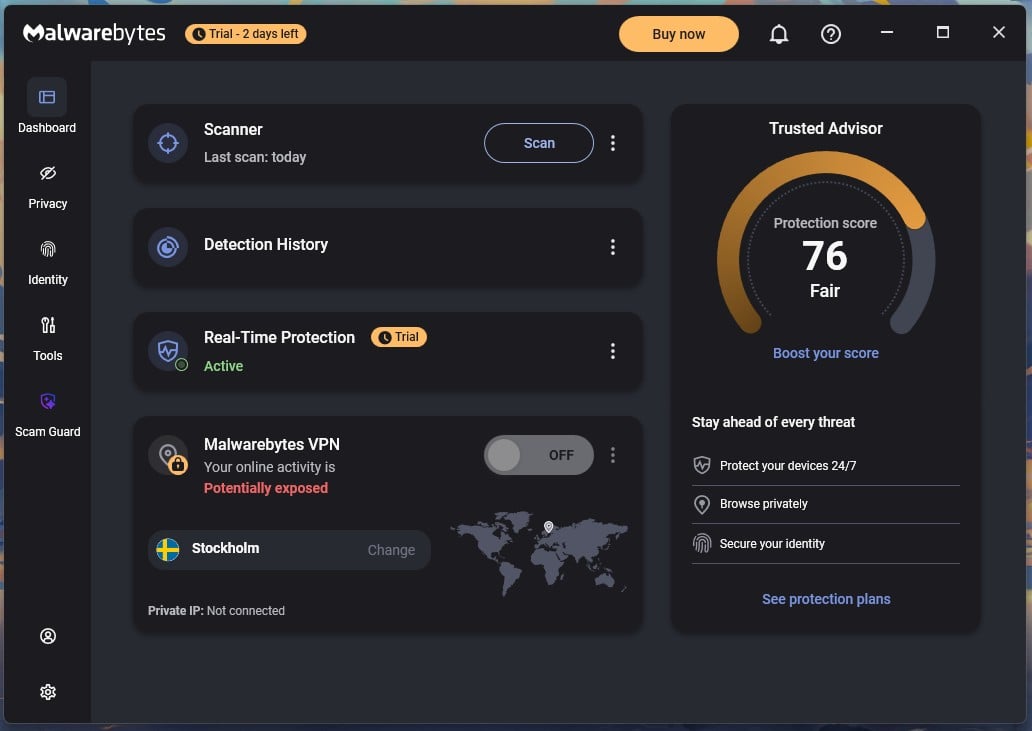Open the notifications bell icon
The width and height of the screenshot is (1032, 731).
(x=779, y=34)
